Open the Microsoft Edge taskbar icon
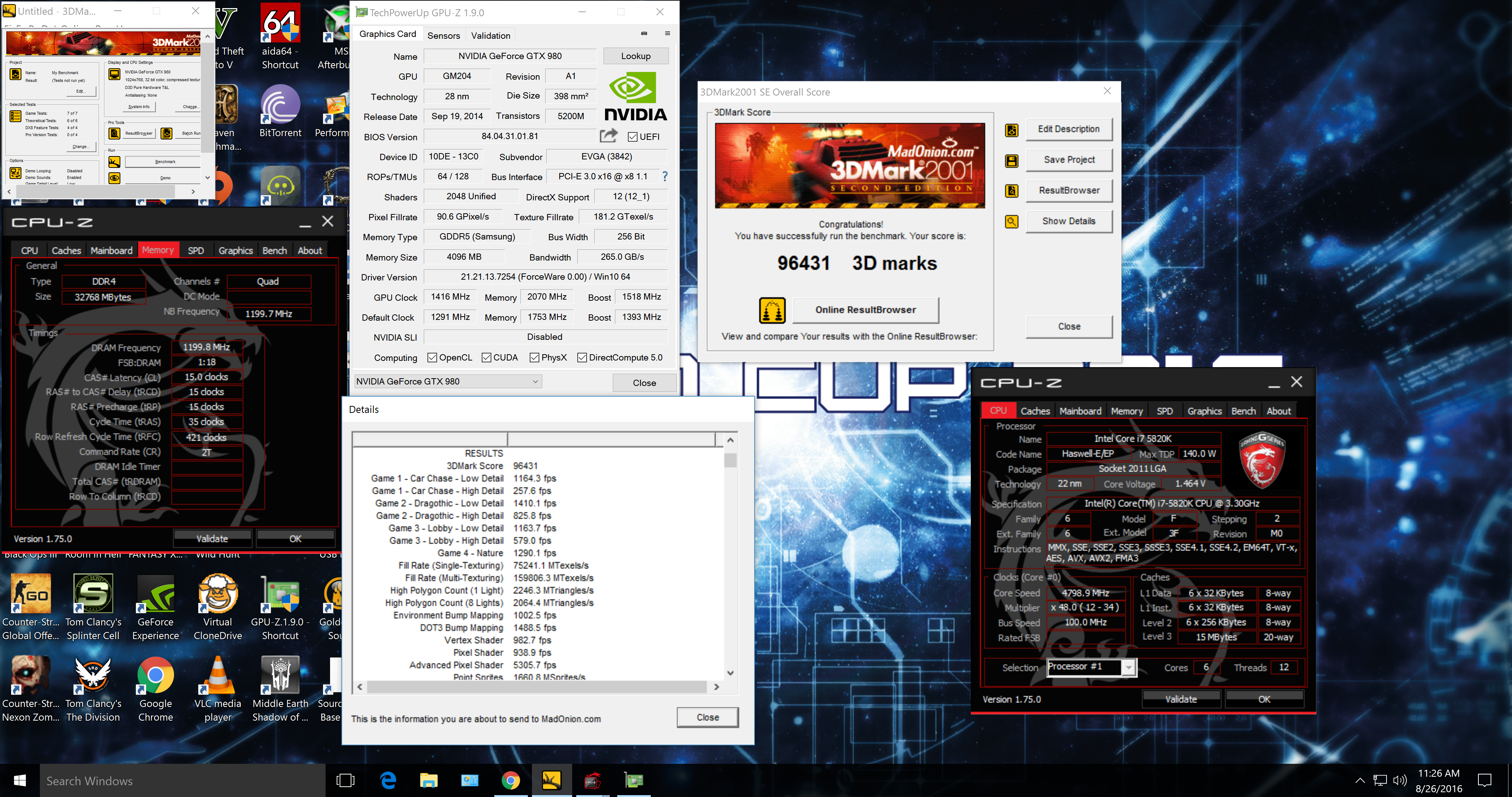 [388, 780]
